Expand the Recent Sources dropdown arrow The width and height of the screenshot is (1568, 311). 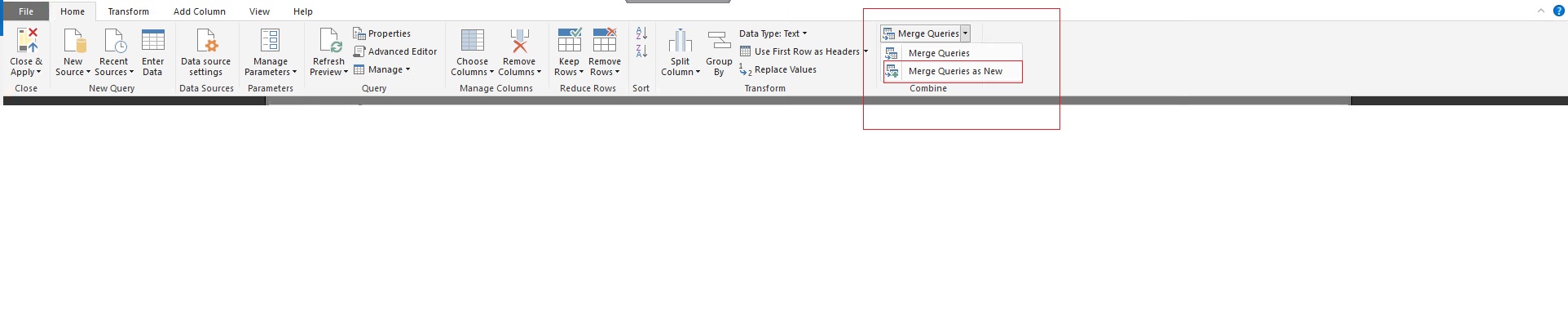click(131, 73)
